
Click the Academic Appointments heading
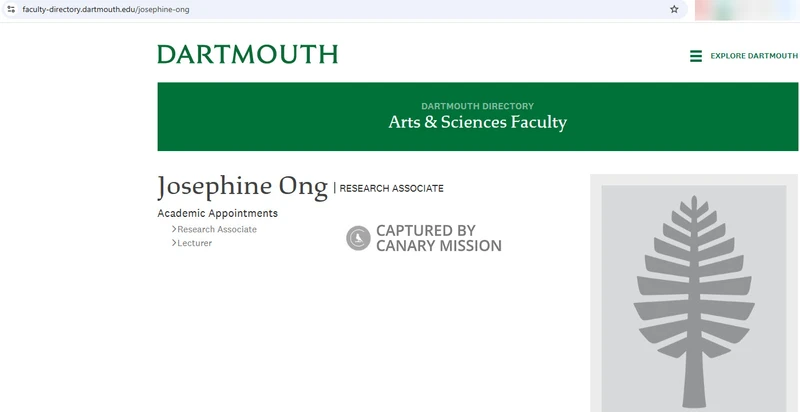click(x=217, y=213)
